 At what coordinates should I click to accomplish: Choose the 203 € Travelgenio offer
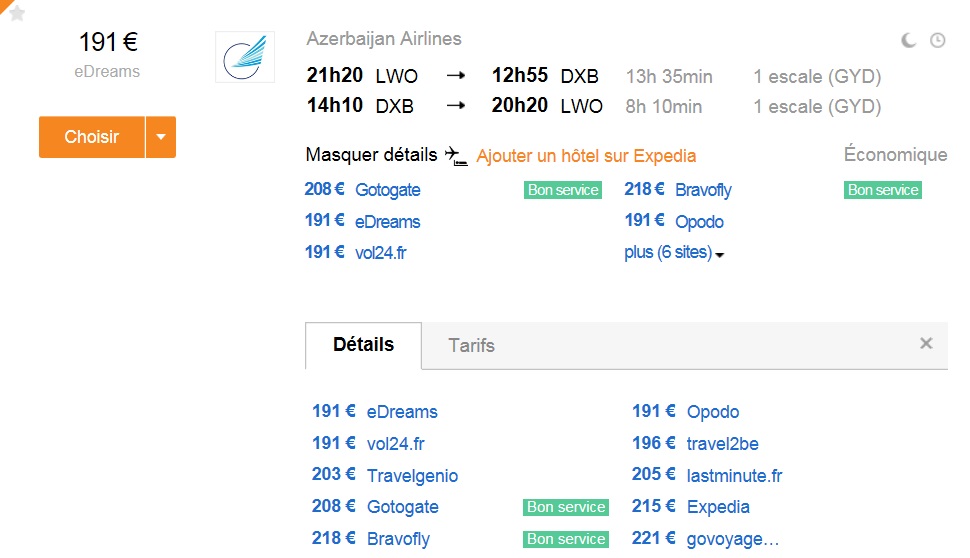pyautogui.click(x=385, y=475)
